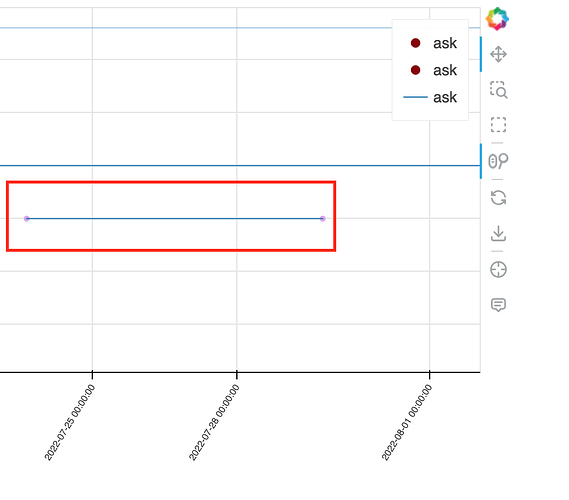
Task: Select the Box Zoom tool
Action: click(x=498, y=90)
